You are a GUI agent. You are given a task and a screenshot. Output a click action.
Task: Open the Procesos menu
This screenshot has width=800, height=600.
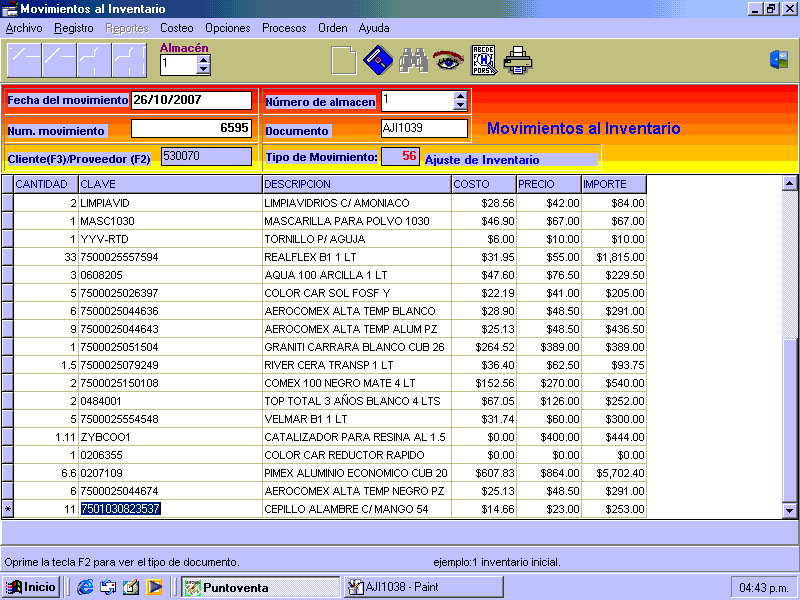(284, 28)
